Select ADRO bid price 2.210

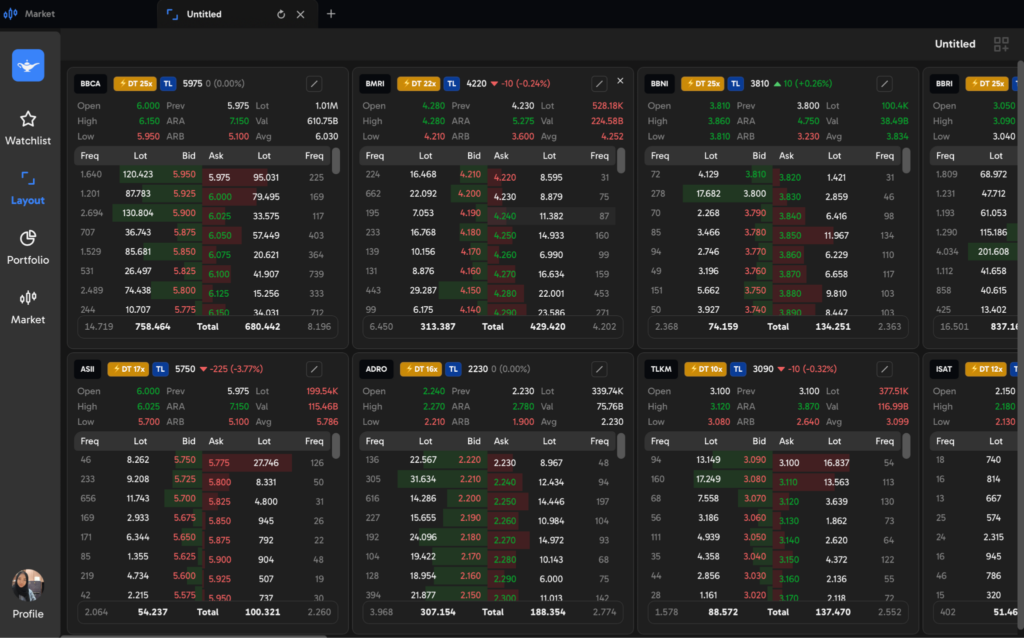[470, 479]
